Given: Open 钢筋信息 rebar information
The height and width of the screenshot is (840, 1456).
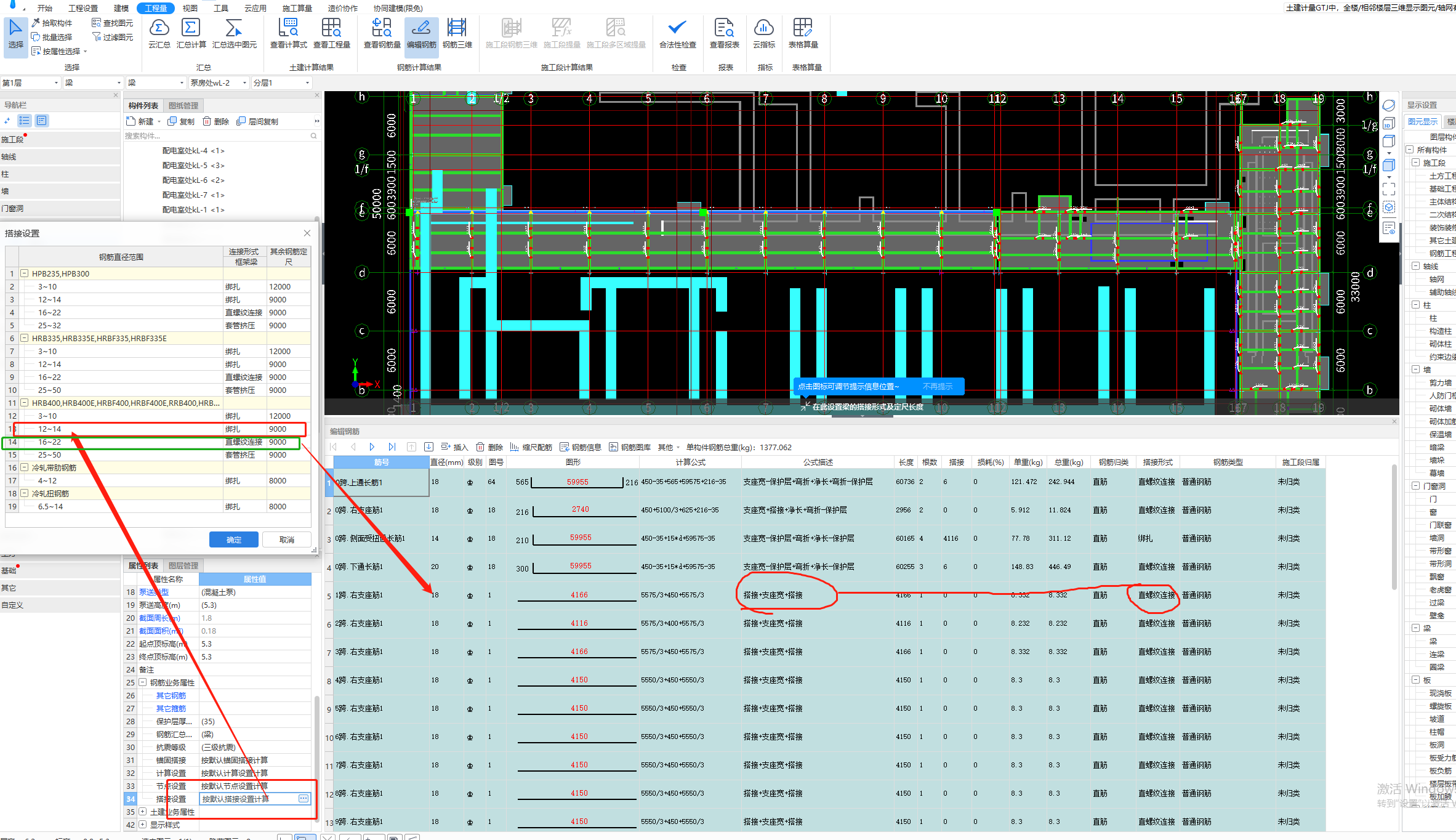Looking at the screenshot, I should (581, 447).
